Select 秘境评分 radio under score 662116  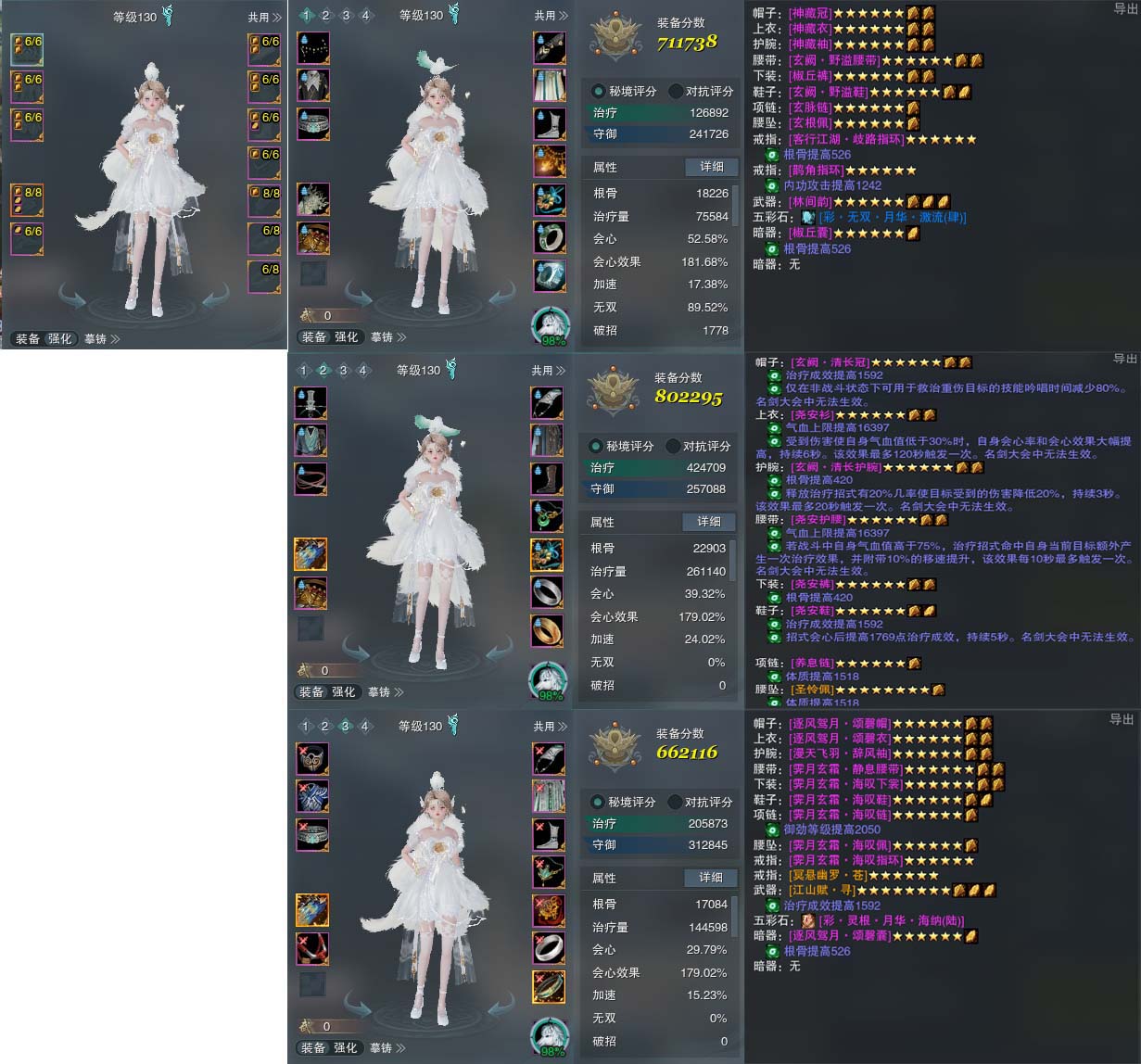tap(599, 802)
